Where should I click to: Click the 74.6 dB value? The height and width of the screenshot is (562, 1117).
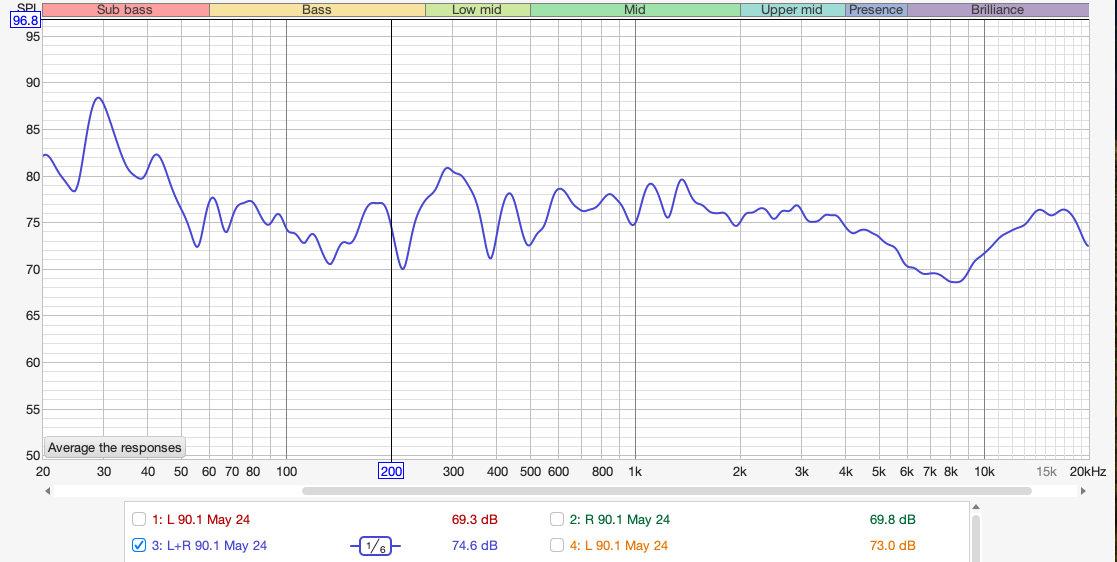pyautogui.click(x=474, y=546)
